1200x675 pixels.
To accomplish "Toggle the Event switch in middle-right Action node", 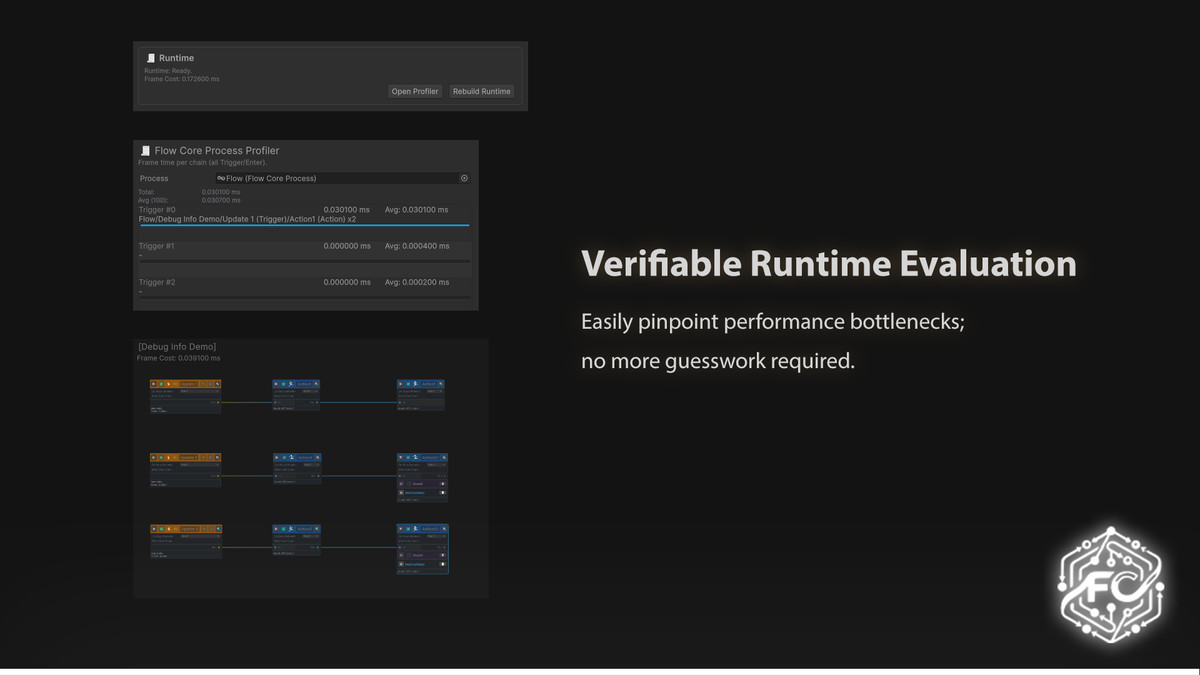I will [x=441, y=483].
